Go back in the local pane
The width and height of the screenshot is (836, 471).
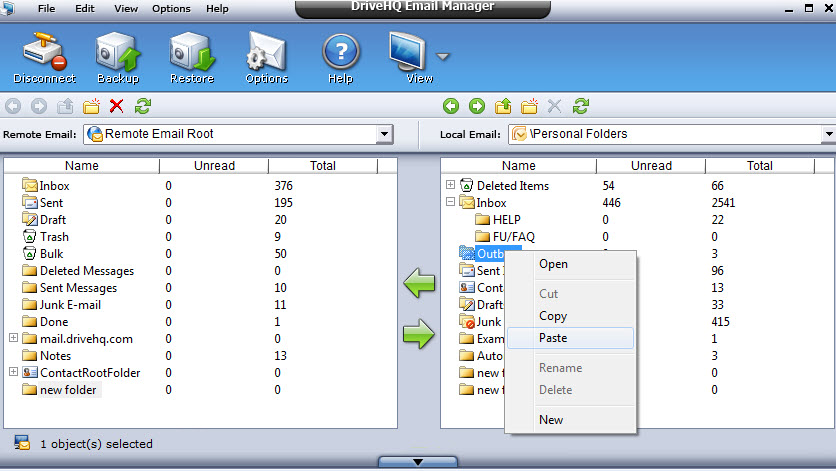click(x=451, y=106)
